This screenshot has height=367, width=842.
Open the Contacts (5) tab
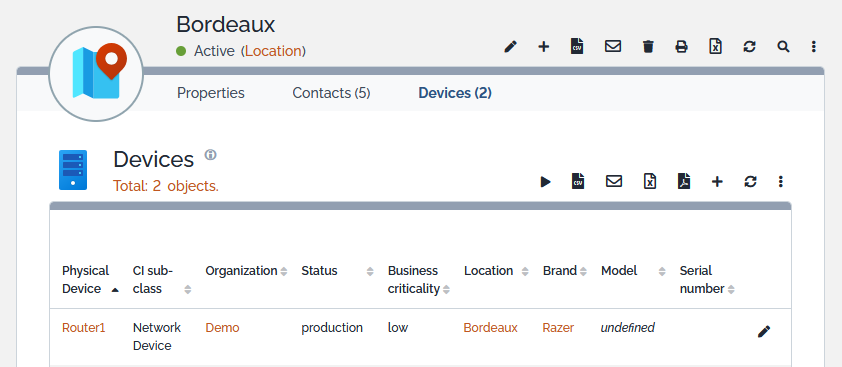point(331,93)
